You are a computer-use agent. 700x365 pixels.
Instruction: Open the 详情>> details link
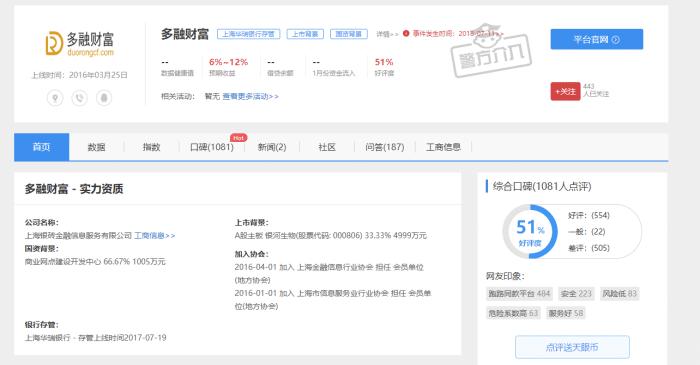click(387, 34)
